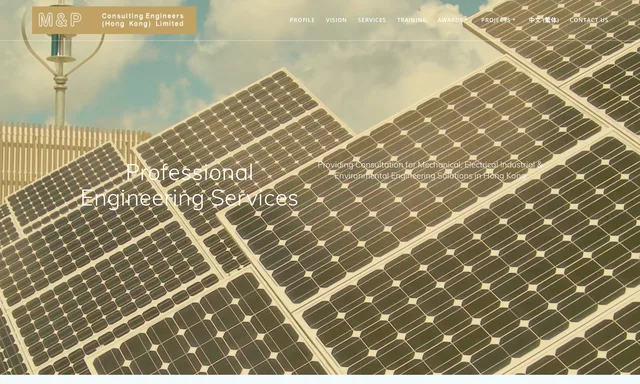Click the M&P Consulting Engineers logo
640x384 pixels.
[x=114, y=20]
